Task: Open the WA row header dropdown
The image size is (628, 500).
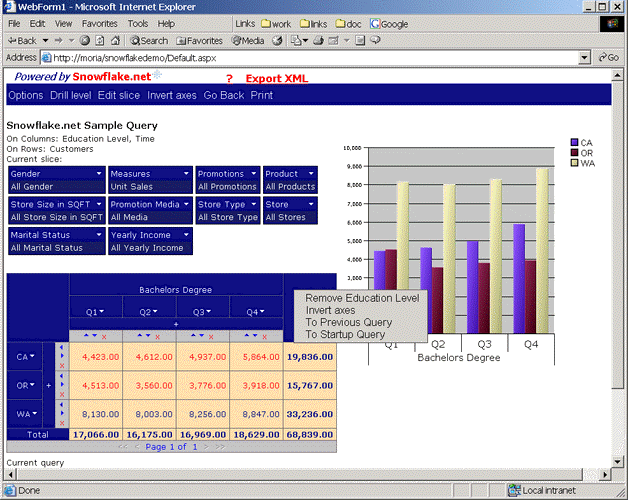Action: 35,413
